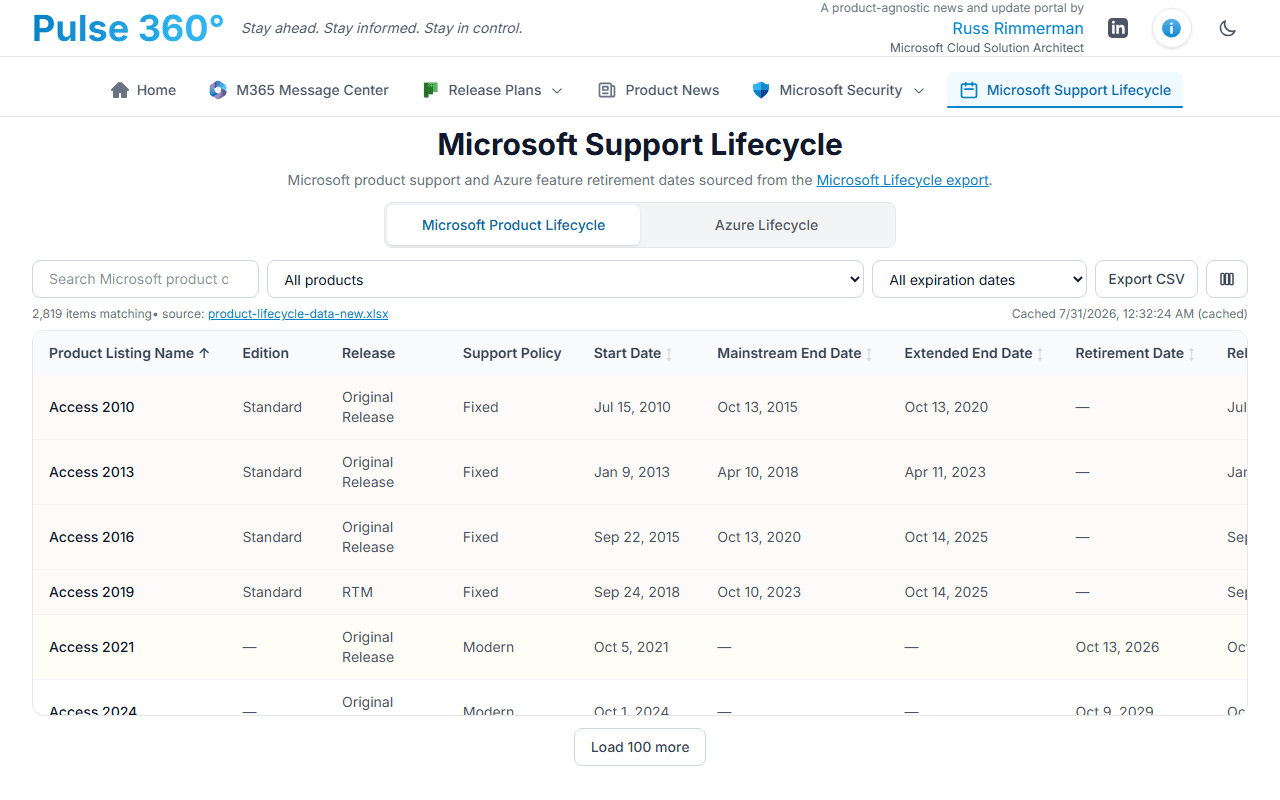Select the Access 2021 row name
This screenshot has width=1280, height=800.
91,647
